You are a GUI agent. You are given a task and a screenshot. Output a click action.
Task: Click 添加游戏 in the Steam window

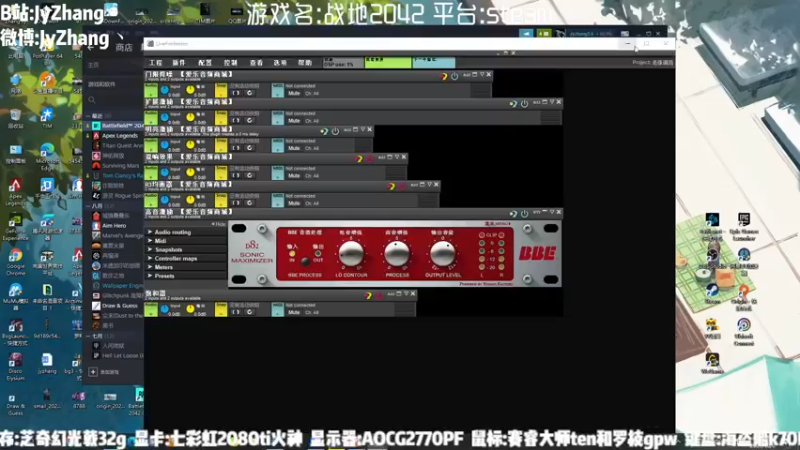click(x=105, y=372)
